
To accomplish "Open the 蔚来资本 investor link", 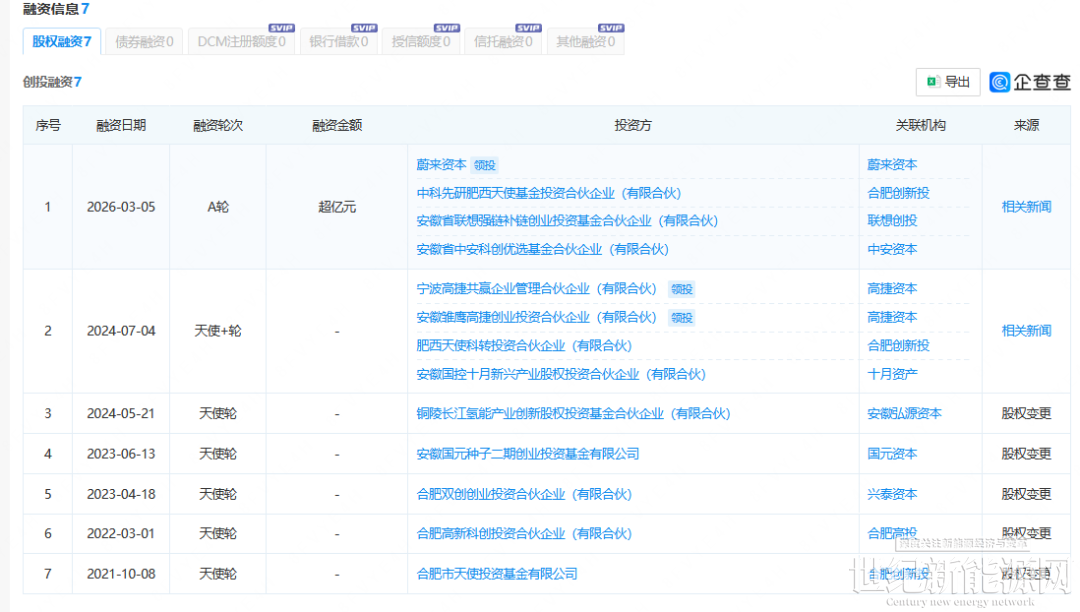I will [441, 165].
